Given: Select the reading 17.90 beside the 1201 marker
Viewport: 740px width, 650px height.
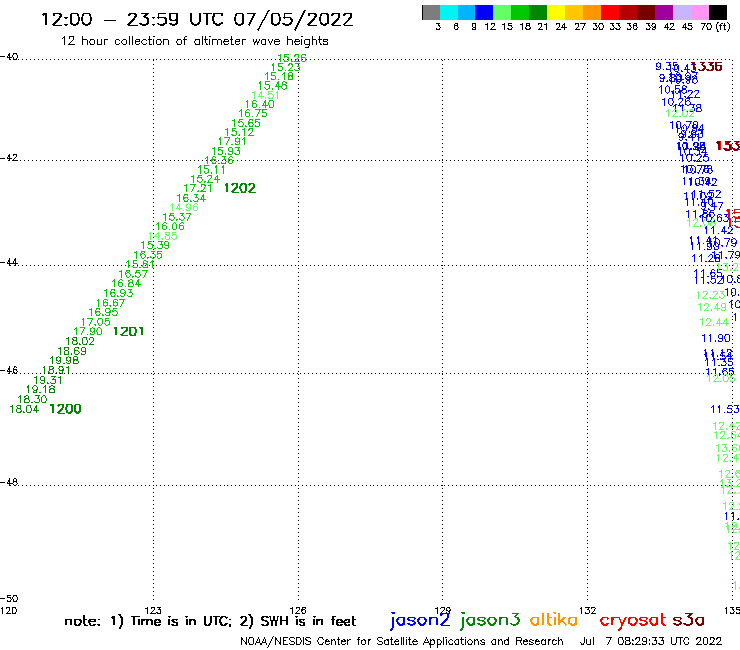Looking at the screenshot, I should click(x=88, y=331).
